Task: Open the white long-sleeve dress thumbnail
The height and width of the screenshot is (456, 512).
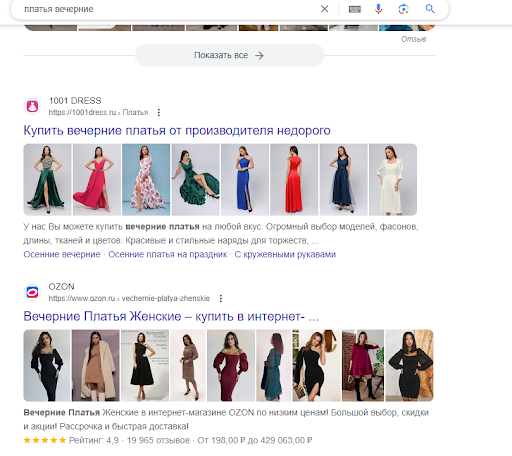Action: click(393, 180)
